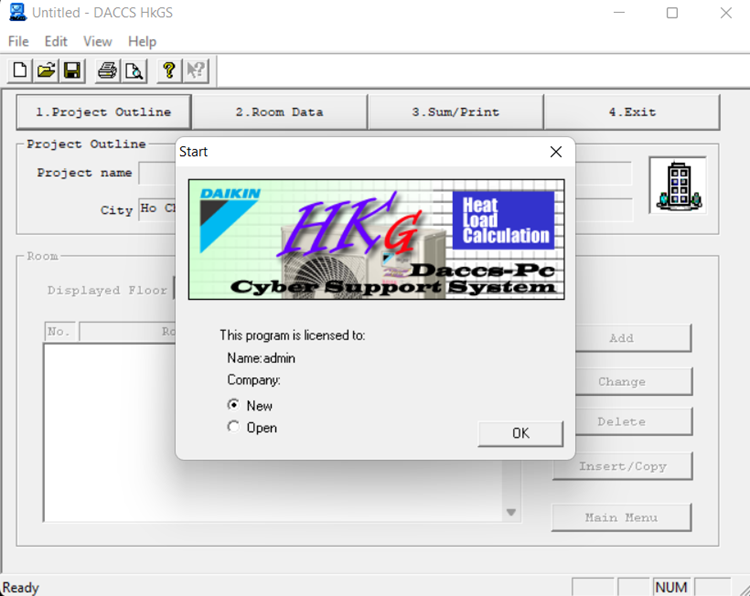Viewport: 750px width, 596px height.
Task: Select the Open radio button
Action: point(233,427)
